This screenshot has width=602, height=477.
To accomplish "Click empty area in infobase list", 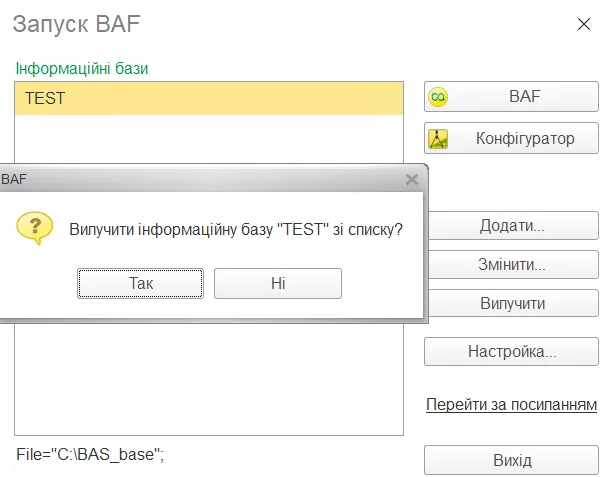I will (x=209, y=380).
